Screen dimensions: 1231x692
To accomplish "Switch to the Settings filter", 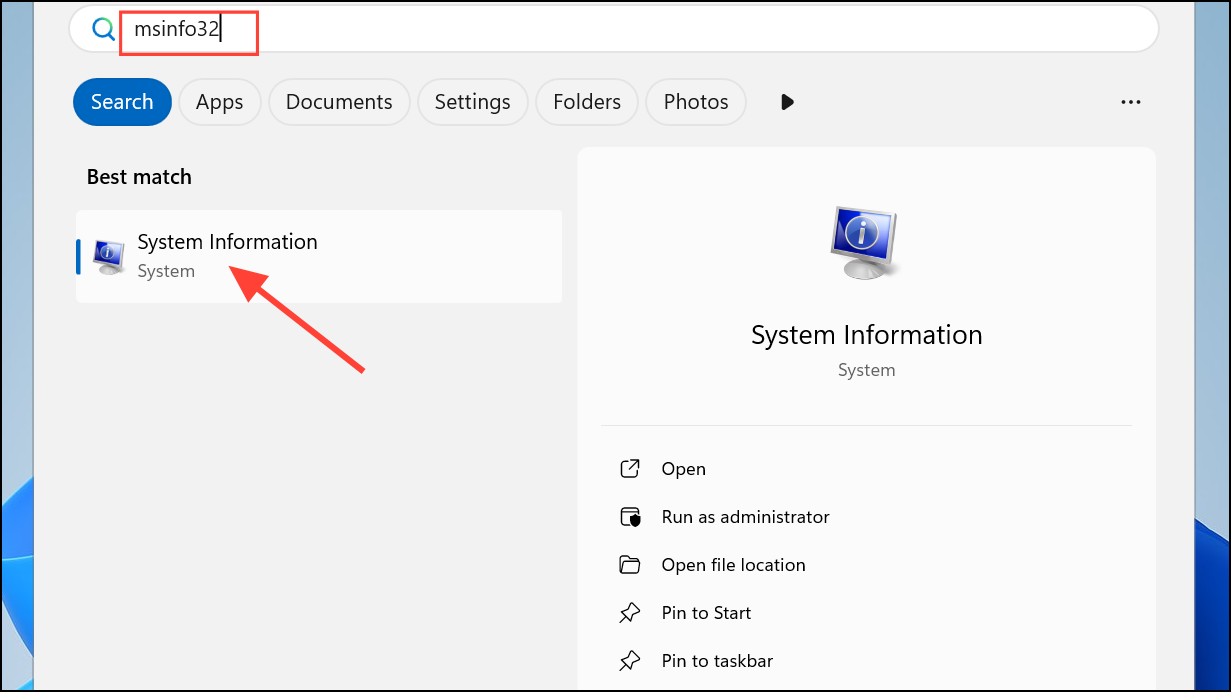I will coord(473,102).
